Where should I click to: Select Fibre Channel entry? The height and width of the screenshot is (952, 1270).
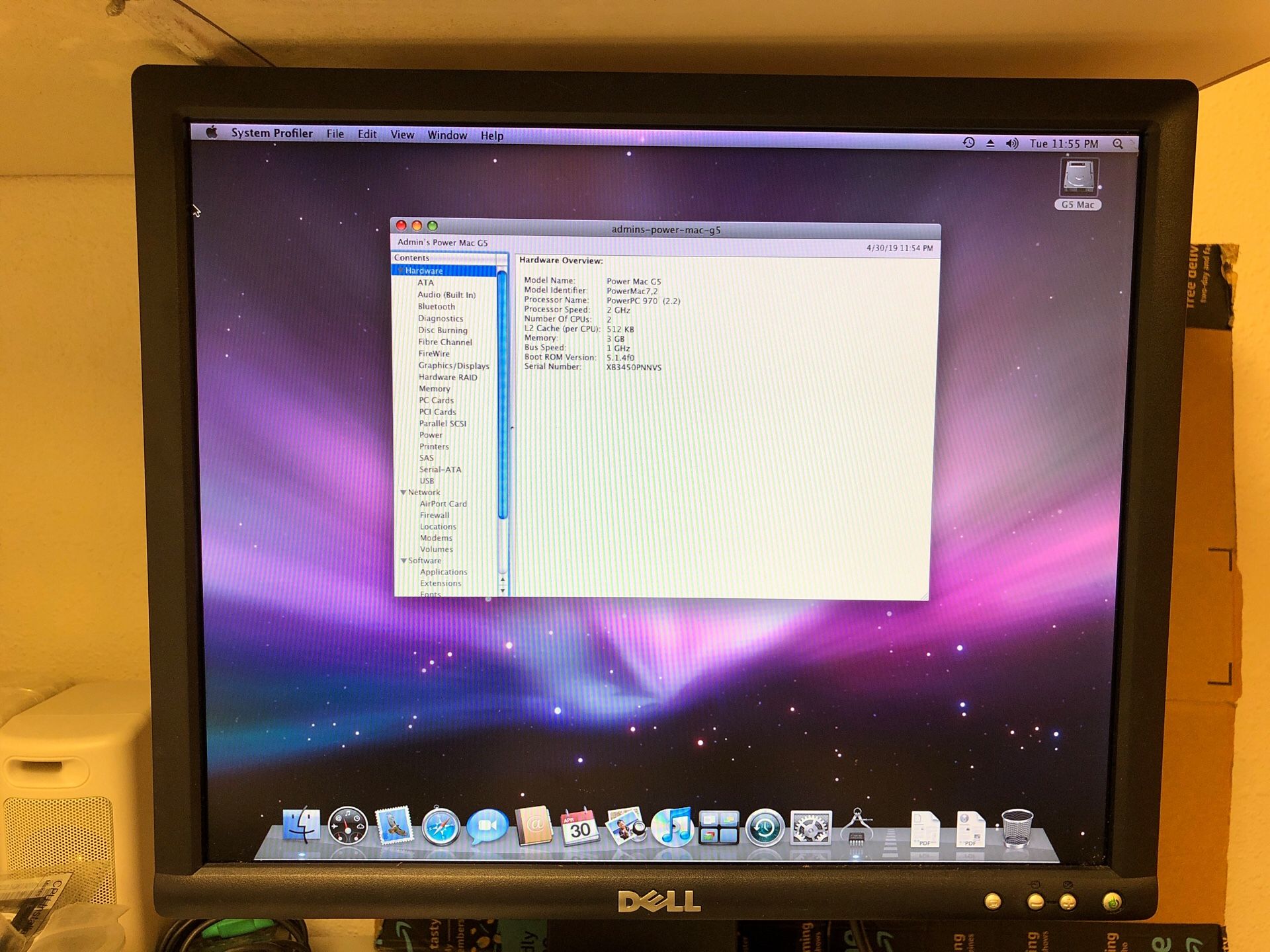[445, 342]
